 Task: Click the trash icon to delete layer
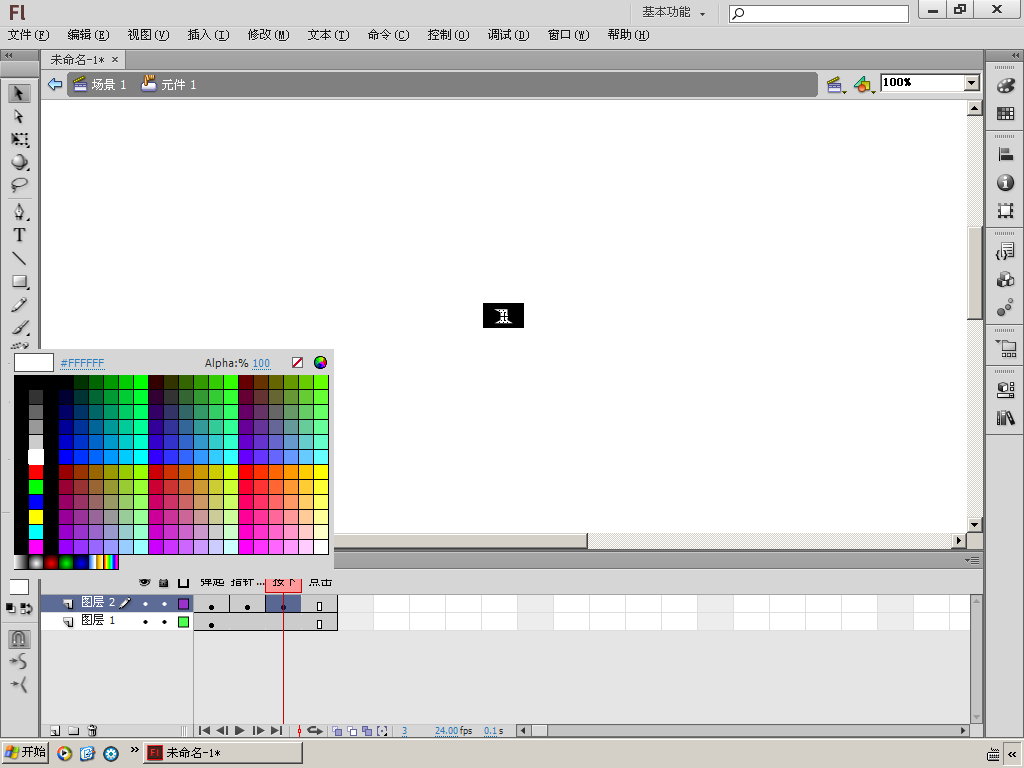coord(92,731)
